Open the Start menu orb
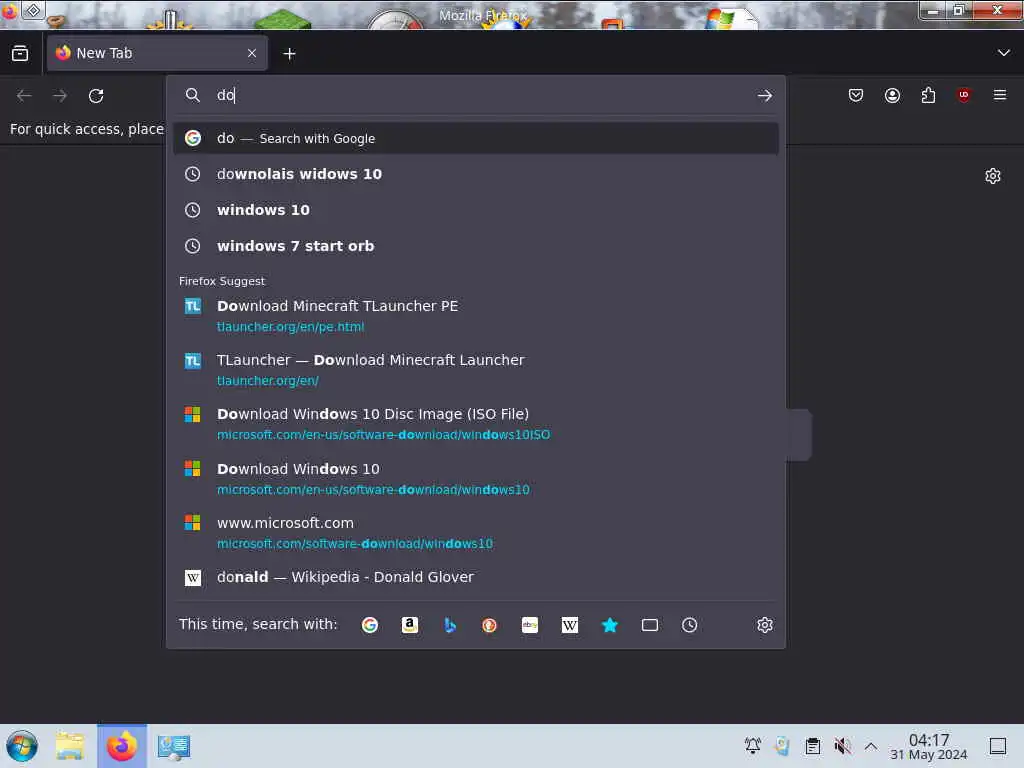The width and height of the screenshot is (1024, 768). point(22,746)
